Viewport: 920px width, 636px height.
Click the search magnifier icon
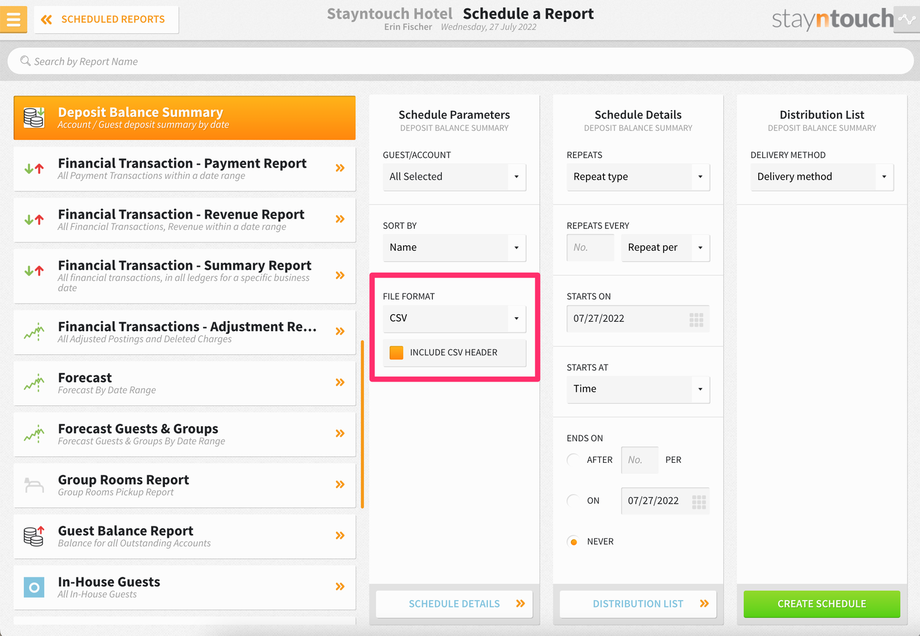coord(25,61)
